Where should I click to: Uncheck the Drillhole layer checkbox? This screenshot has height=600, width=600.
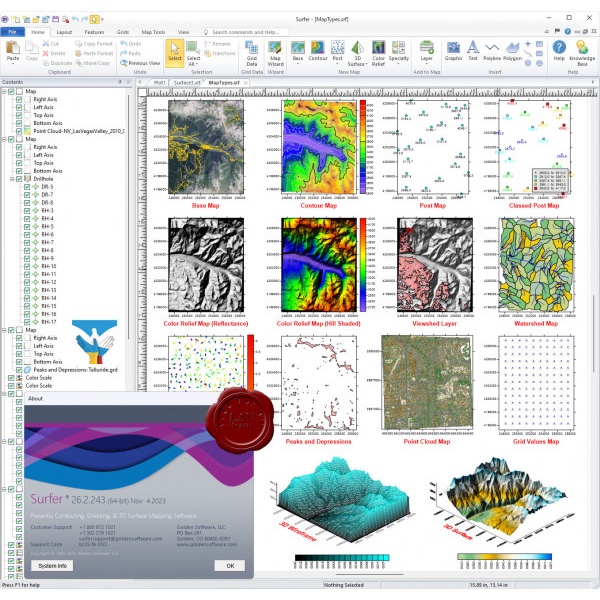click(19, 179)
